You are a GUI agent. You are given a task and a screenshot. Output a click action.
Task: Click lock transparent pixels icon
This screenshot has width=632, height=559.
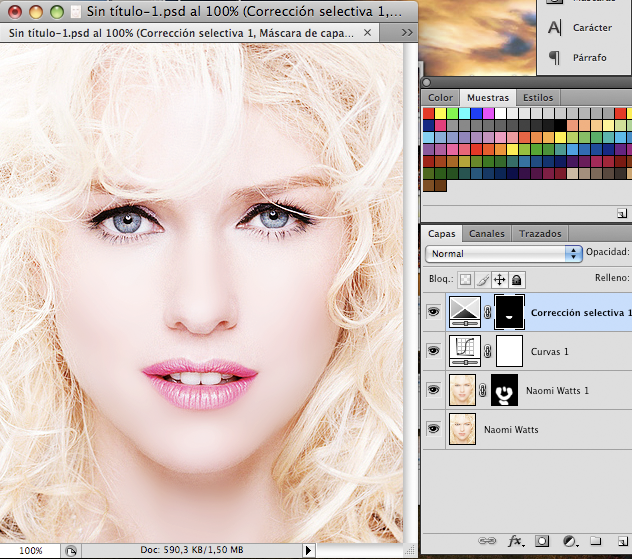(x=465, y=280)
